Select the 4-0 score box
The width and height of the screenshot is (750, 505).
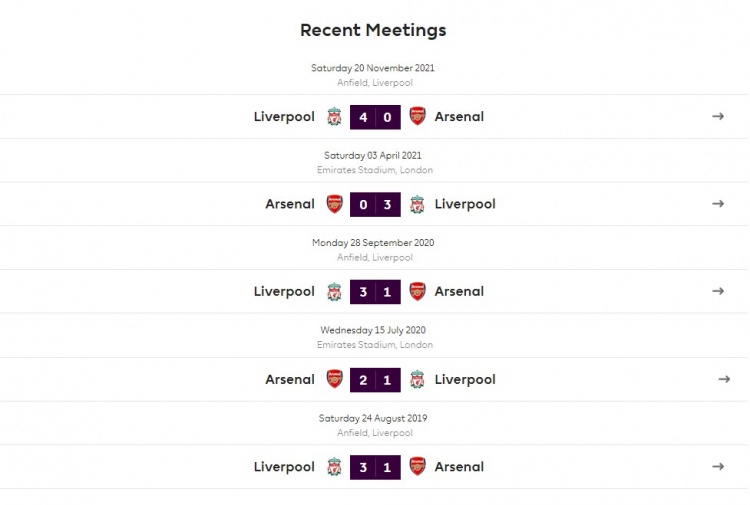pos(375,117)
